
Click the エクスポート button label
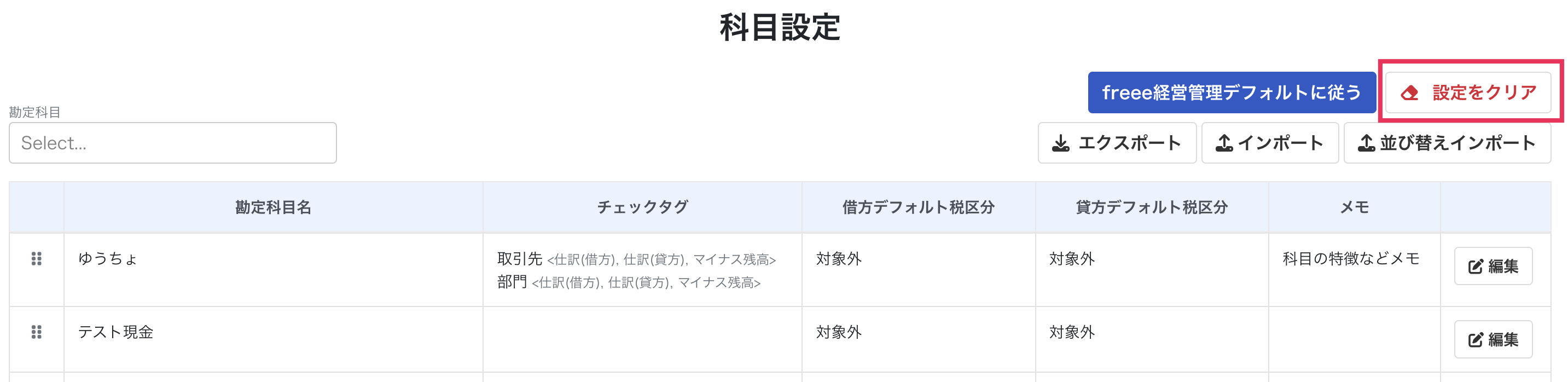click(x=1130, y=143)
